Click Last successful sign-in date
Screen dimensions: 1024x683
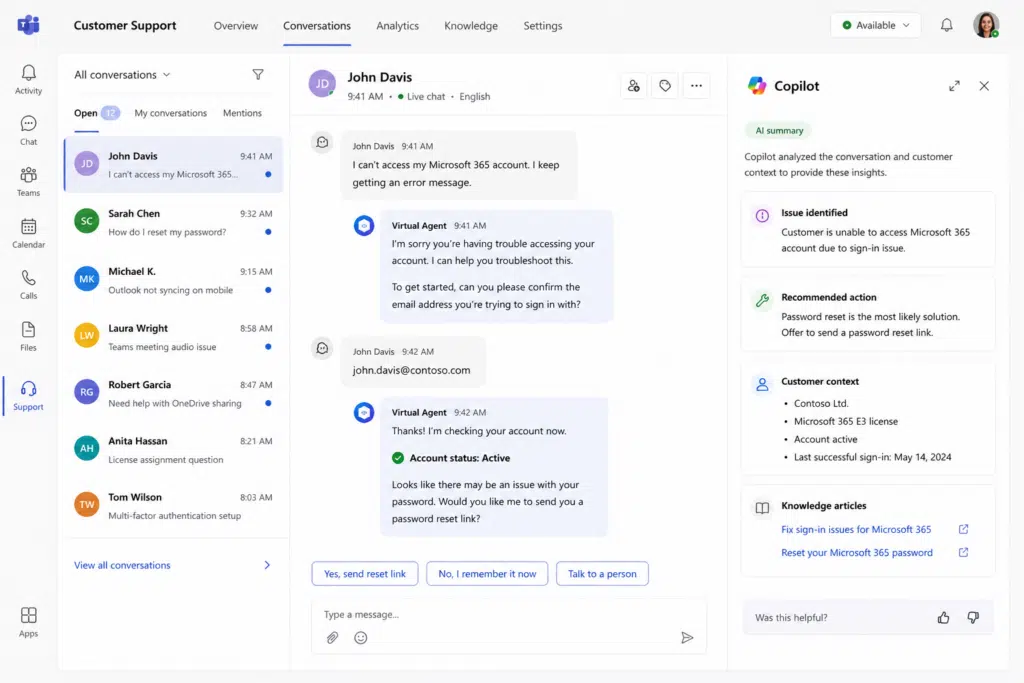[x=872, y=457]
